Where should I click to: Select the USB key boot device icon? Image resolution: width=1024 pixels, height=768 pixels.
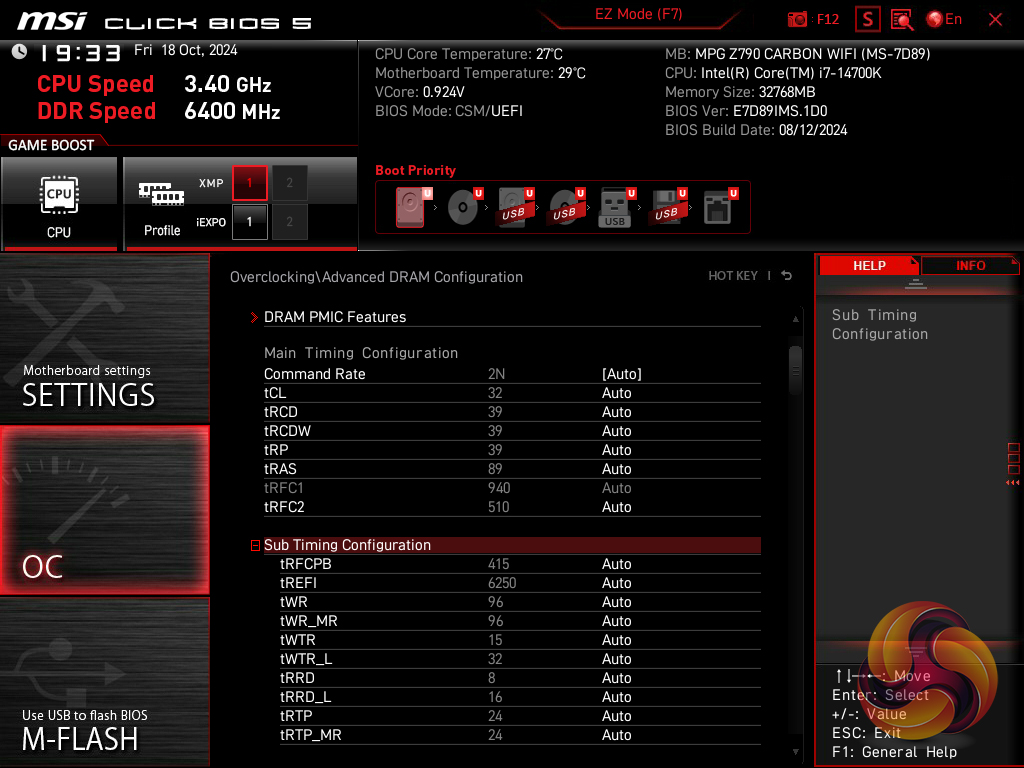coord(615,207)
